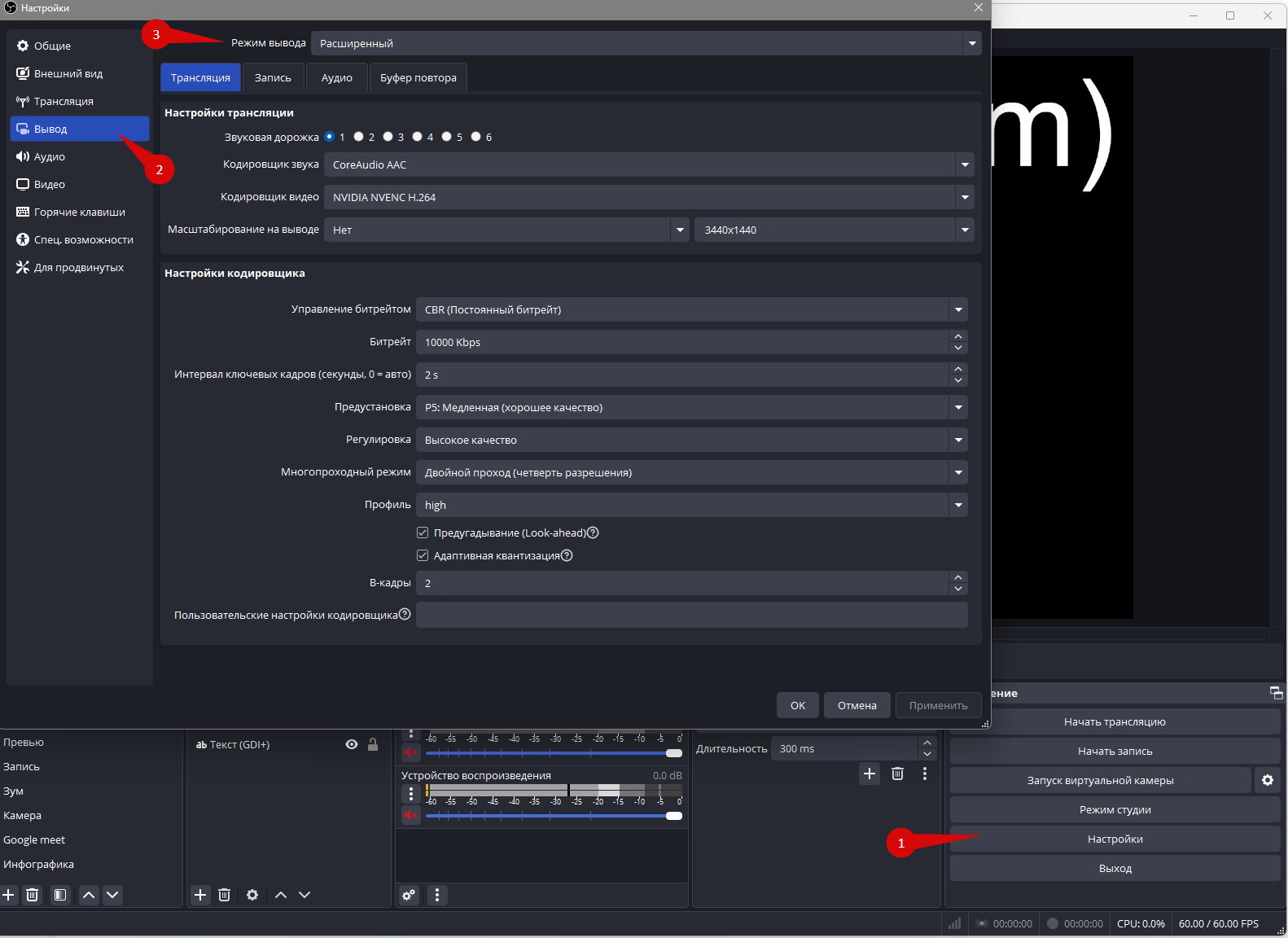1288x938 pixels.
Task: Select audio track 4 radio button
Action: (418, 137)
